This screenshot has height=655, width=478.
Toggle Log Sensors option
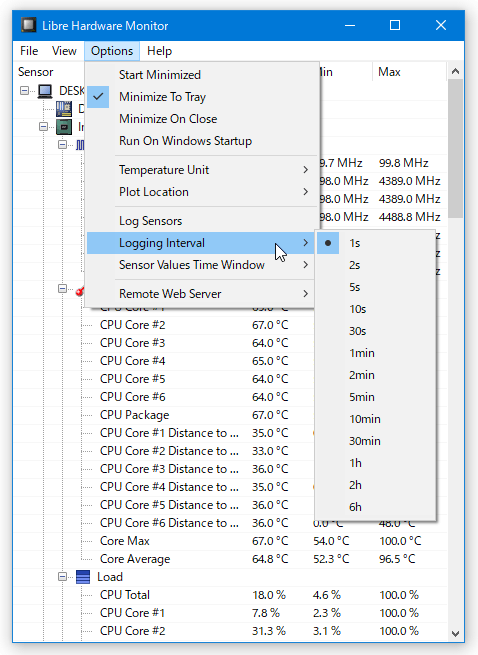pyautogui.click(x=201, y=221)
